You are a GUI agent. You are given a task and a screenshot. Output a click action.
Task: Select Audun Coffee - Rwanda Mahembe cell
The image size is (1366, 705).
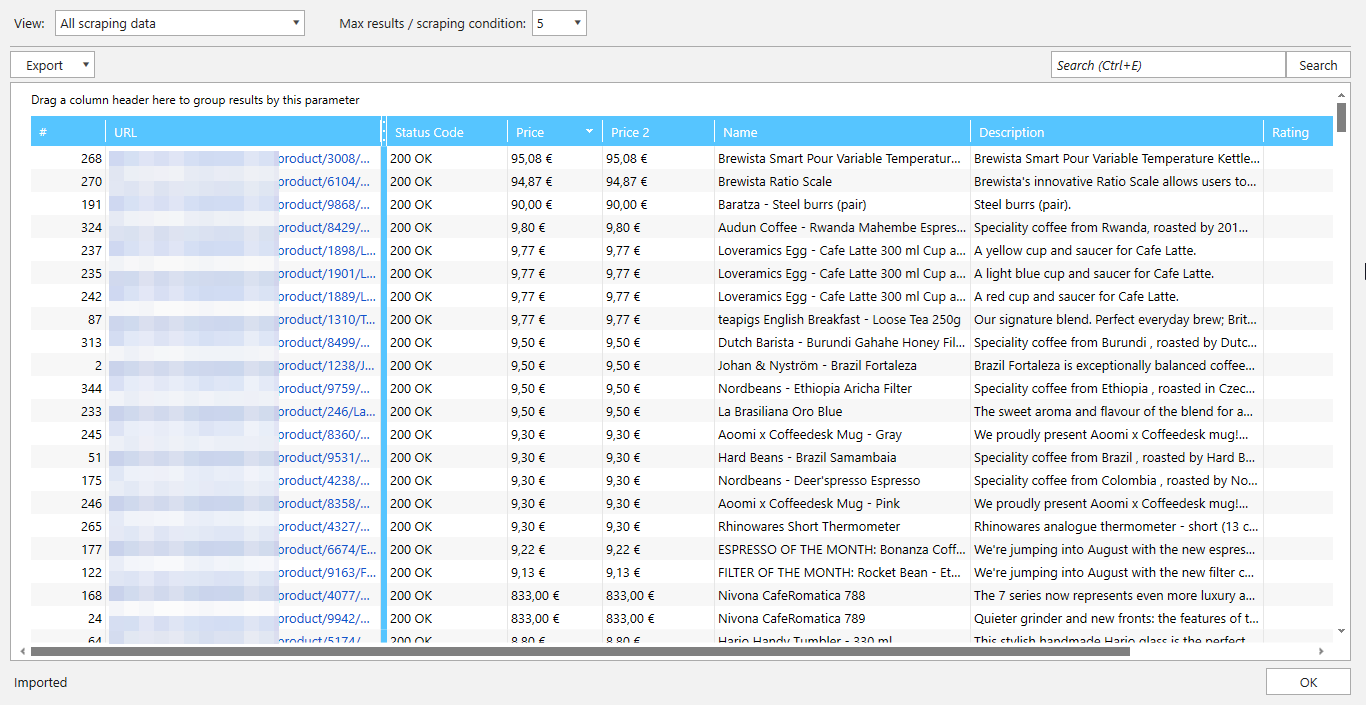[842, 227]
